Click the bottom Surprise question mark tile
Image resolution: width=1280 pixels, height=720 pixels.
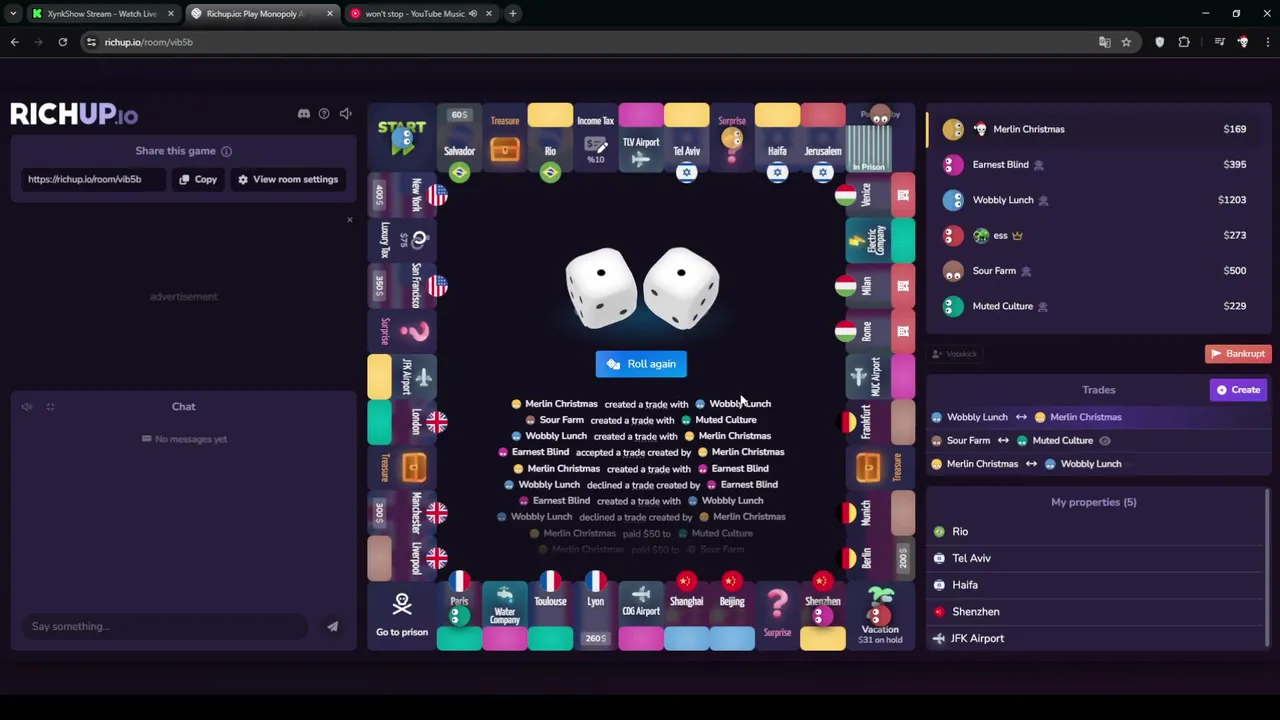(777, 614)
